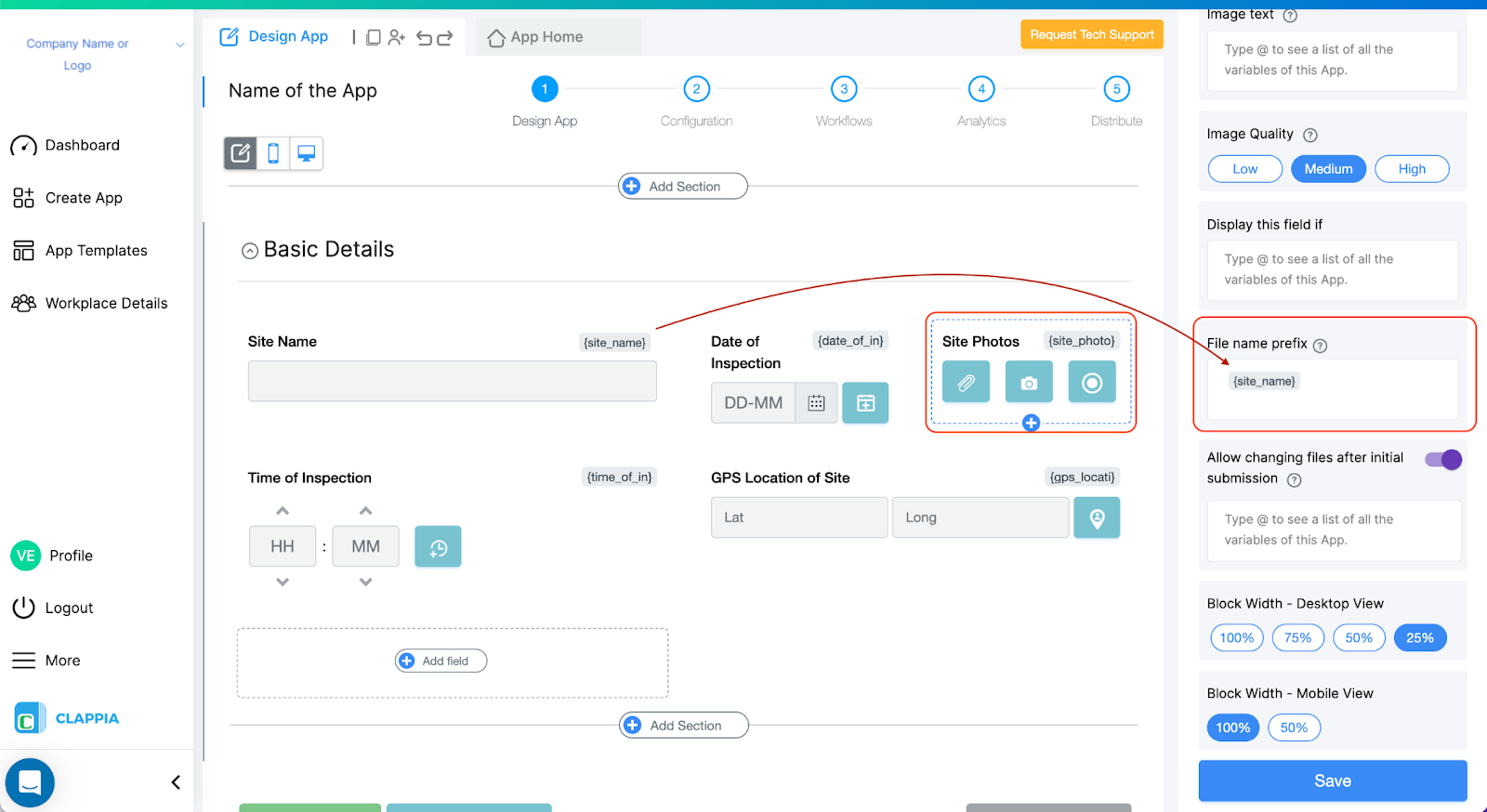Open the chat support bubble
1487x812 pixels.
pyautogui.click(x=30, y=783)
